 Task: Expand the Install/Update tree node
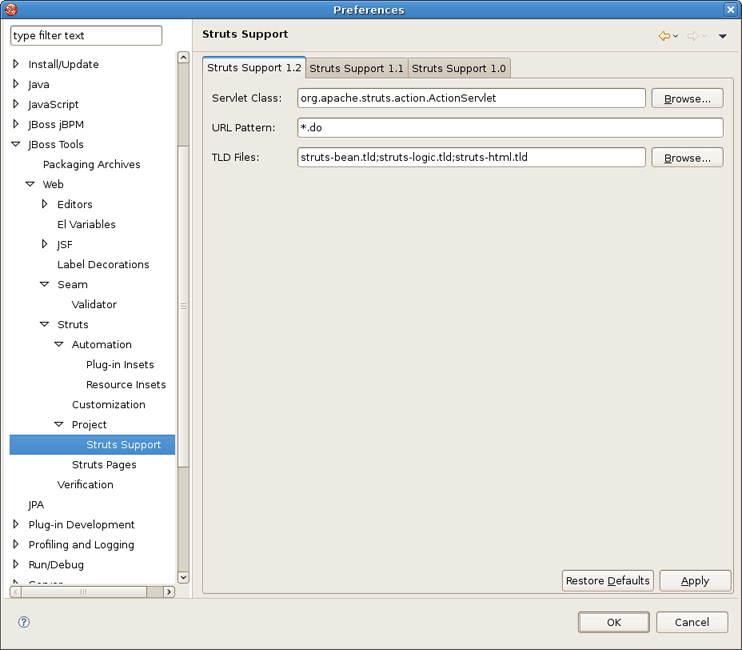point(16,64)
